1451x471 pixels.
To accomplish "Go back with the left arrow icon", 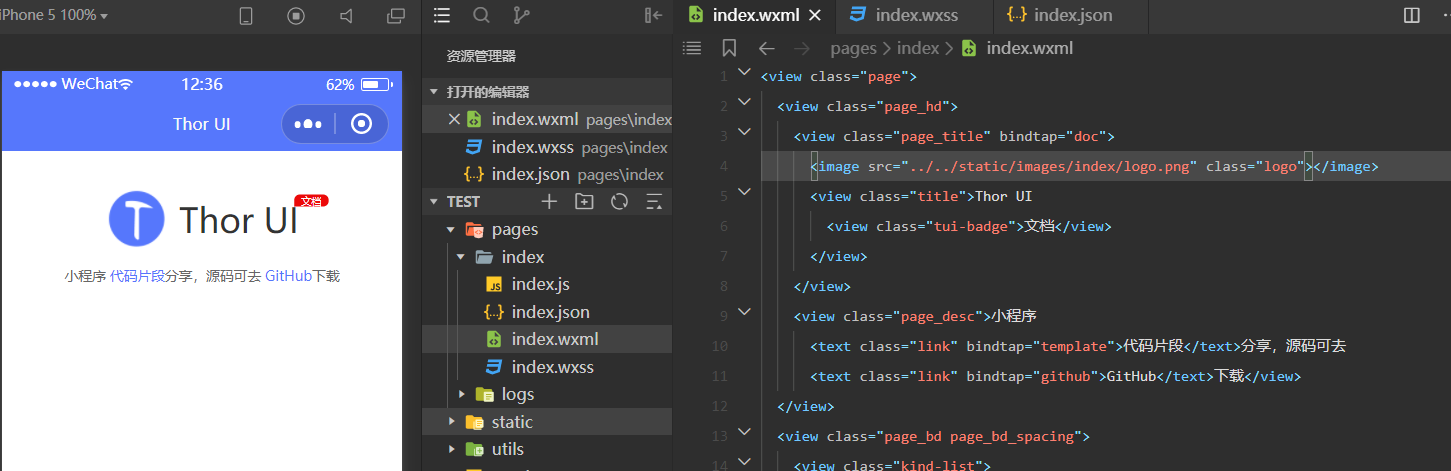I will coord(767,48).
